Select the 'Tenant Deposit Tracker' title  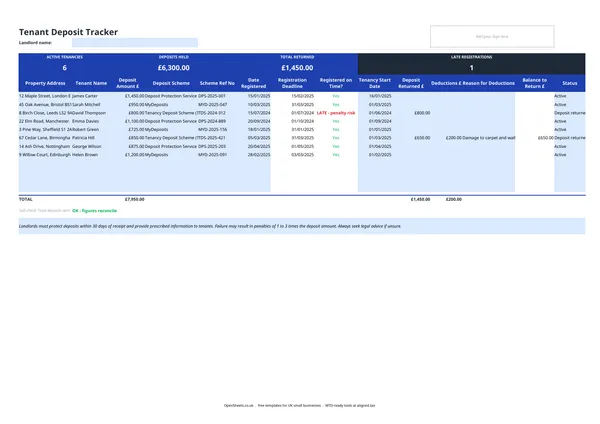(68, 32)
